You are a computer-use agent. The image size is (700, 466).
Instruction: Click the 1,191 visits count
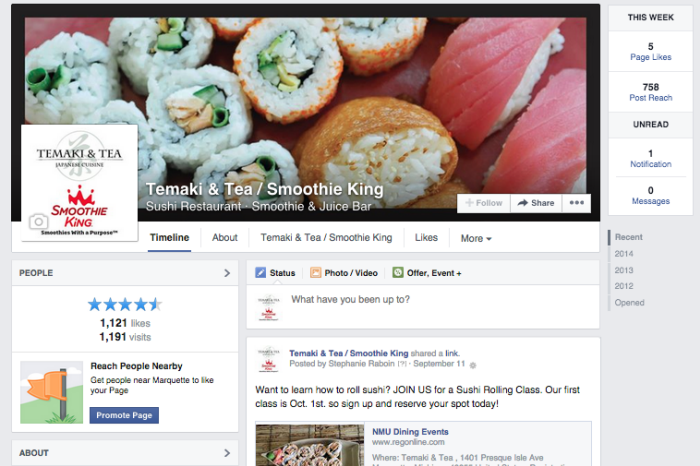[x=125, y=337]
